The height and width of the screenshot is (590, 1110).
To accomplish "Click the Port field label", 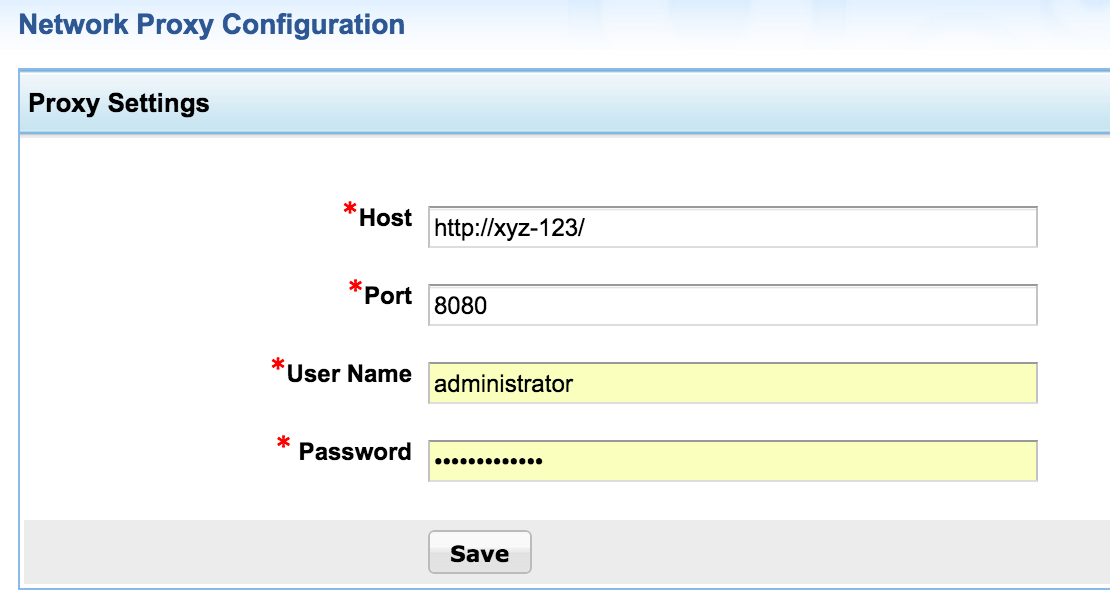I will (x=388, y=296).
